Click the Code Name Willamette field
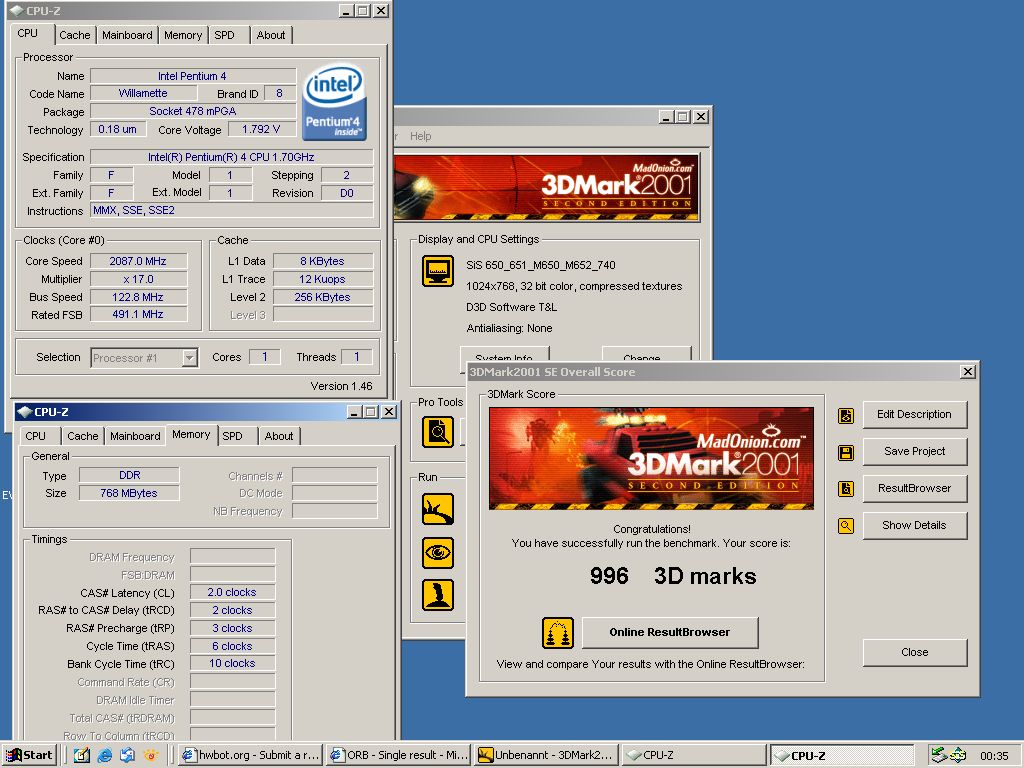The image size is (1024, 768). (x=143, y=93)
